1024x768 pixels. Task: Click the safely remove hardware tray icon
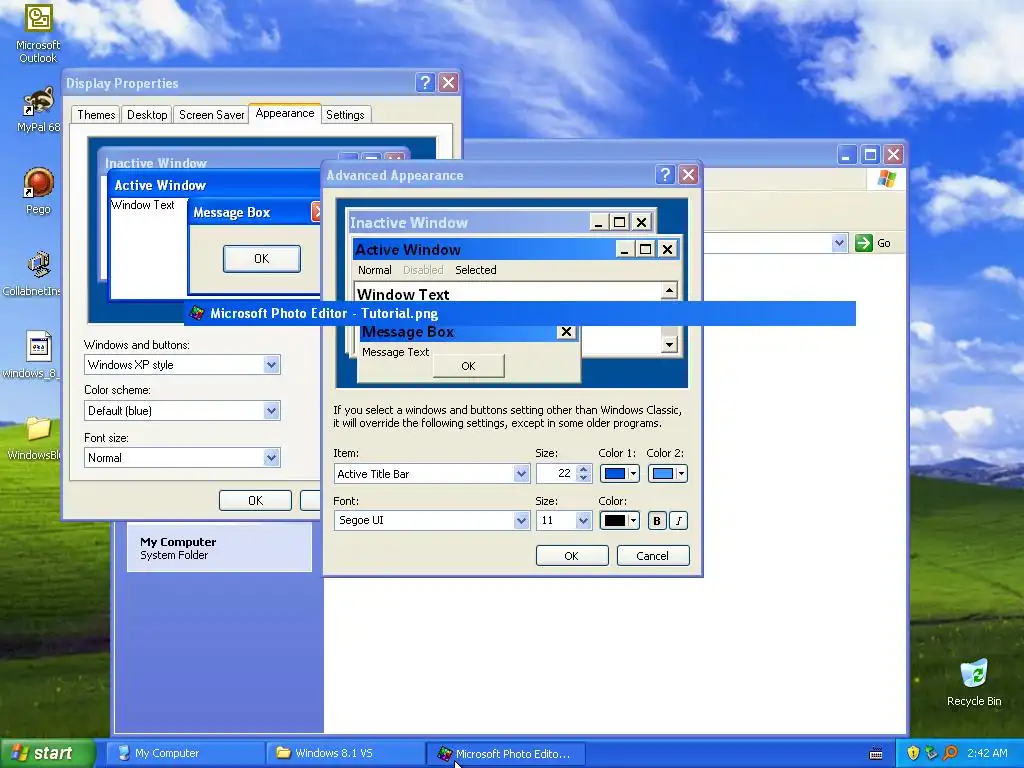pos(931,753)
